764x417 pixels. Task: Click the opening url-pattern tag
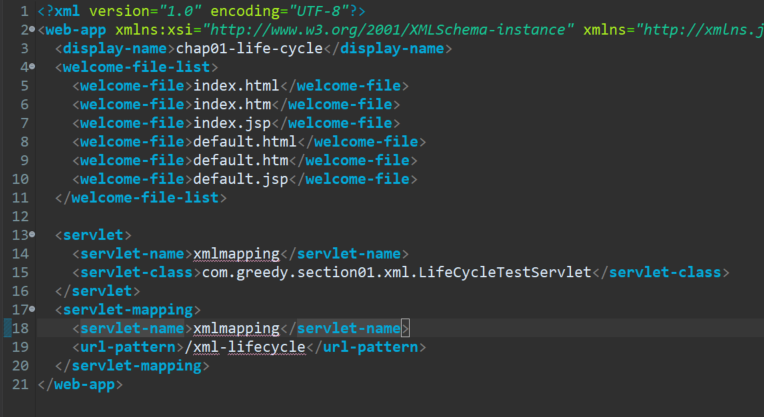coord(128,347)
